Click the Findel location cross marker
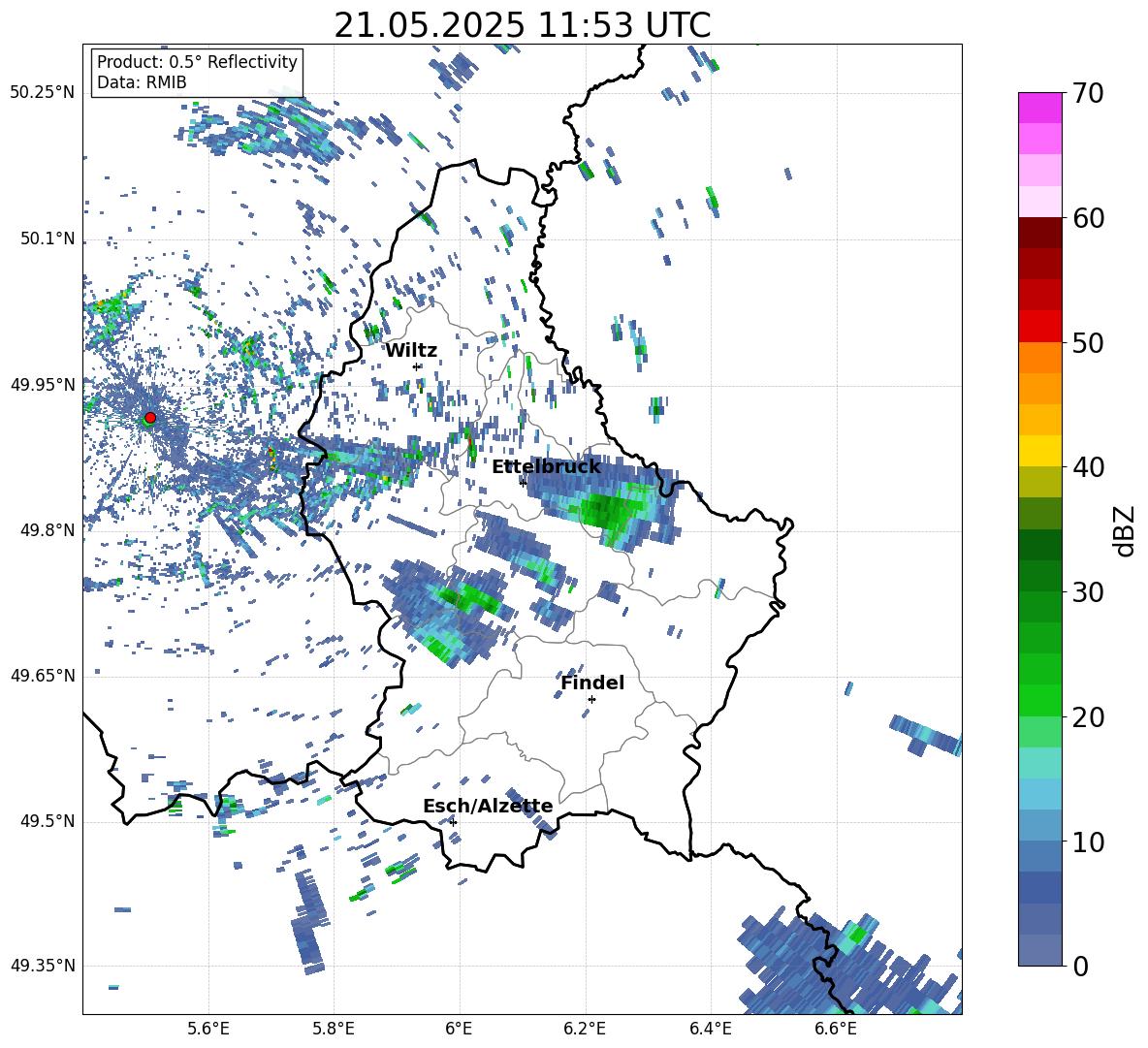 click(591, 700)
